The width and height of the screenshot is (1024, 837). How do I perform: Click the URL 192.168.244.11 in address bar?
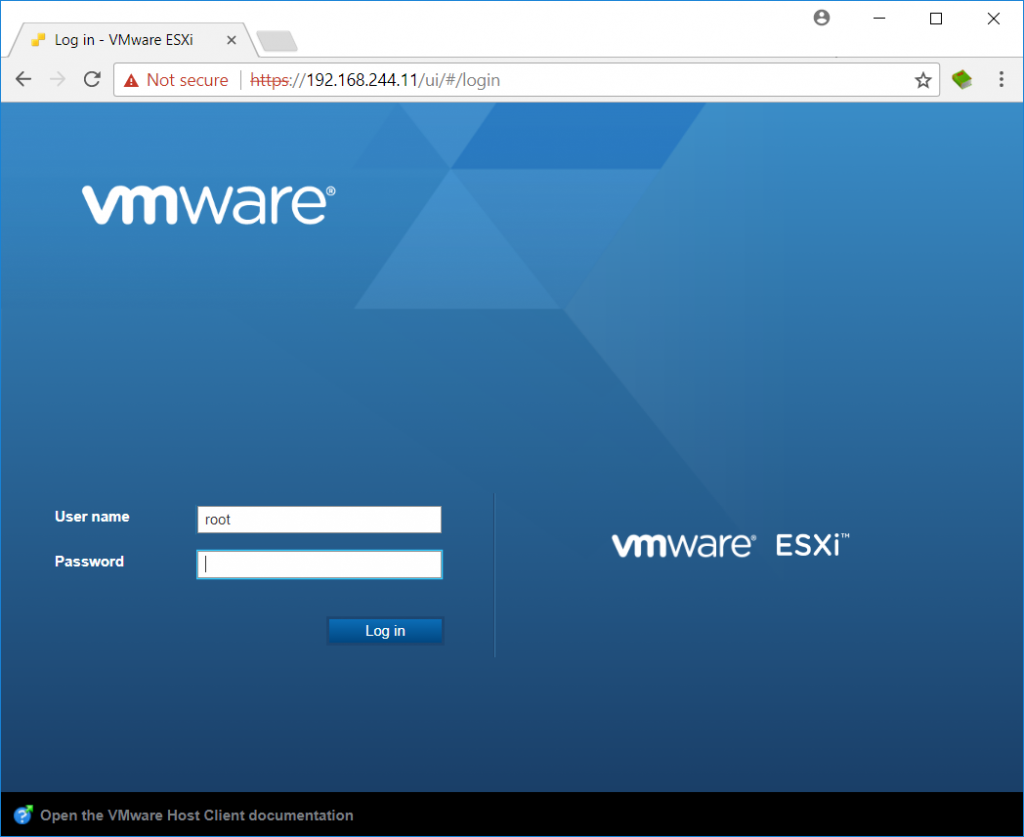(x=362, y=80)
